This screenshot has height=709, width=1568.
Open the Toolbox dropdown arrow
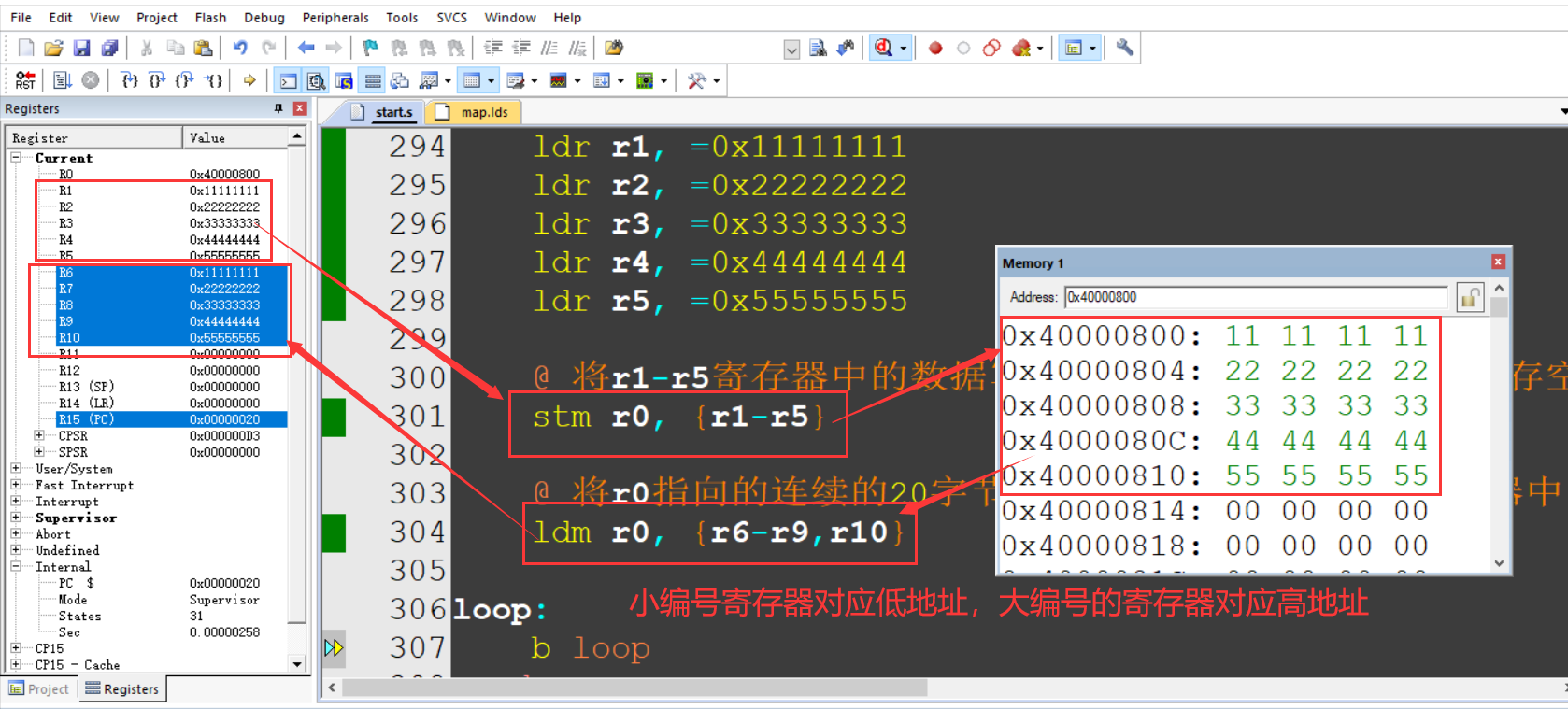tap(716, 81)
